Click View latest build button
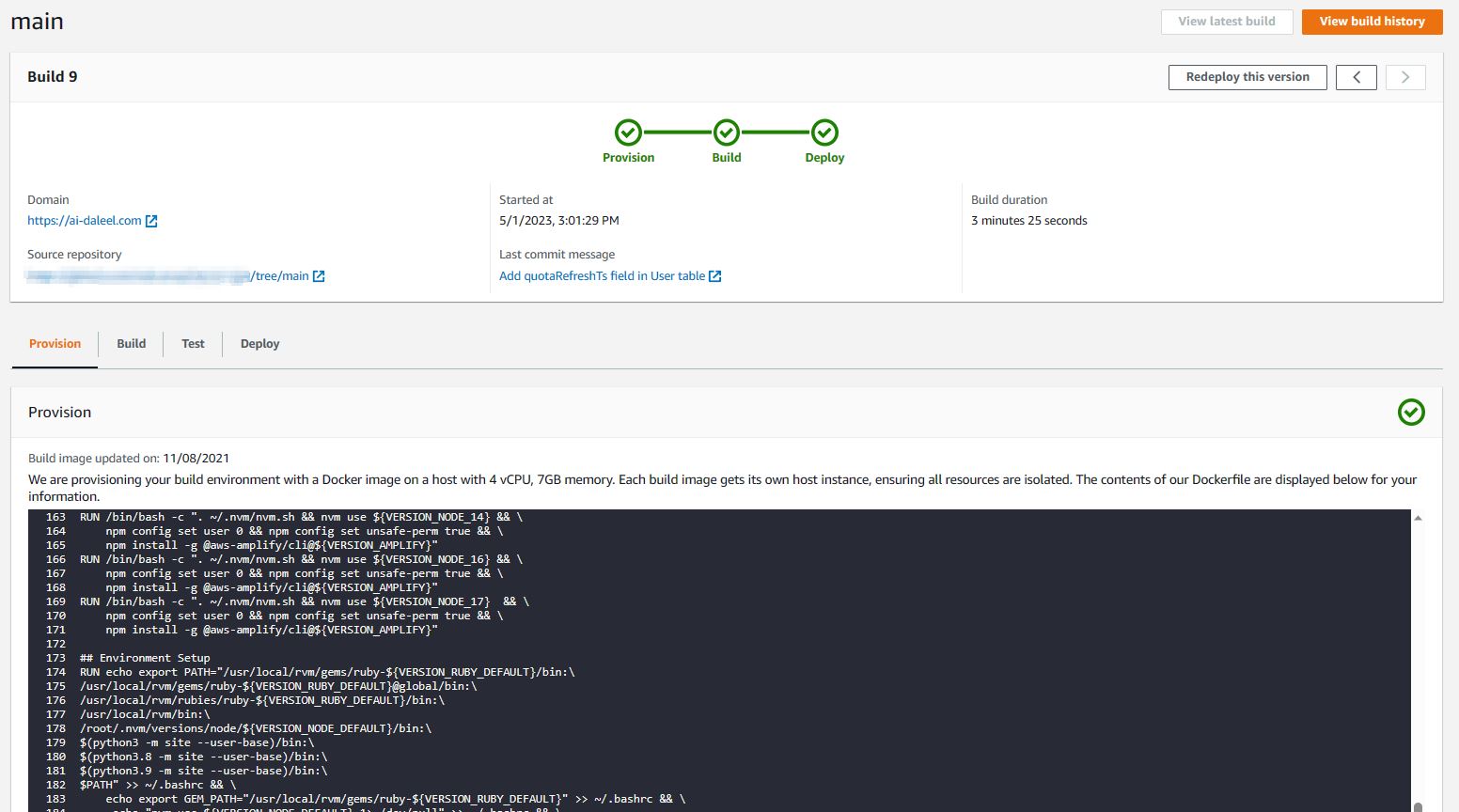This screenshot has width=1459, height=812. (1227, 22)
